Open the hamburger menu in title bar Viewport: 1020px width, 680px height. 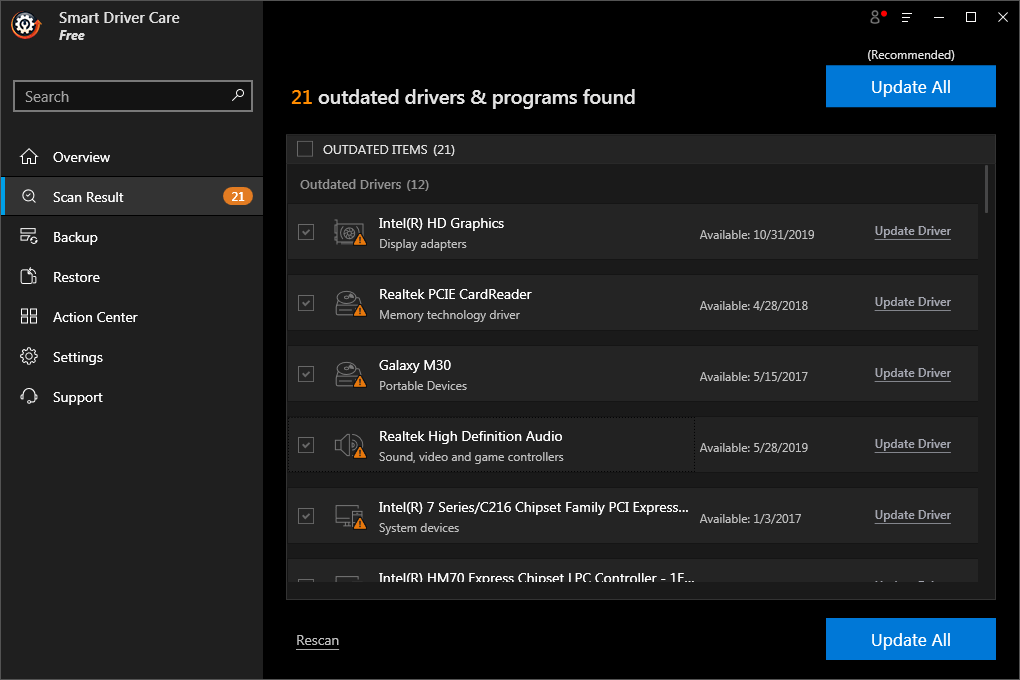(x=907, y=17)
